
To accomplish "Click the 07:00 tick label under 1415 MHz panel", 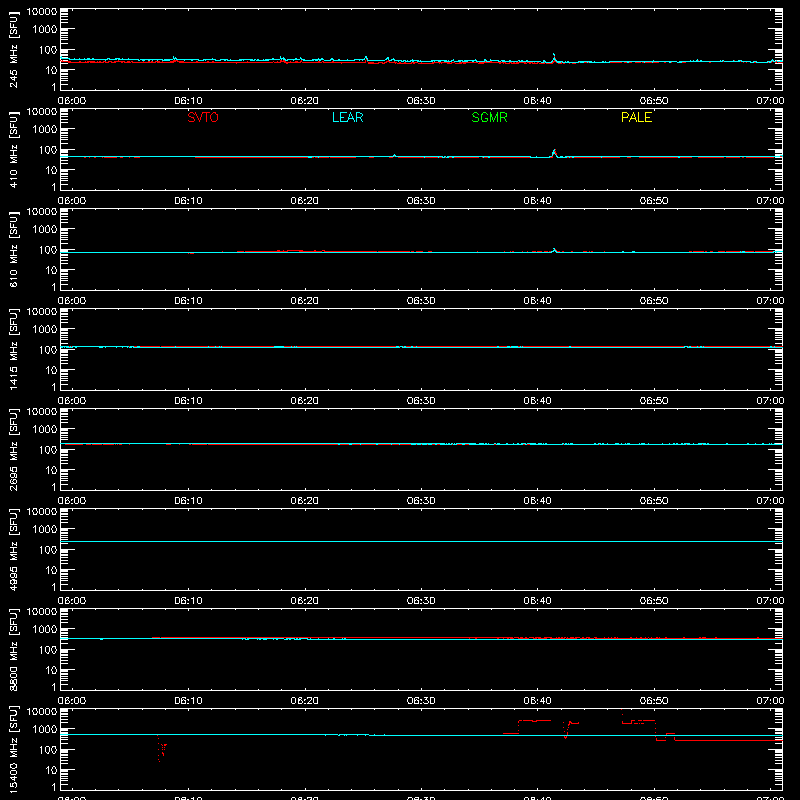I will click(770, 401).
